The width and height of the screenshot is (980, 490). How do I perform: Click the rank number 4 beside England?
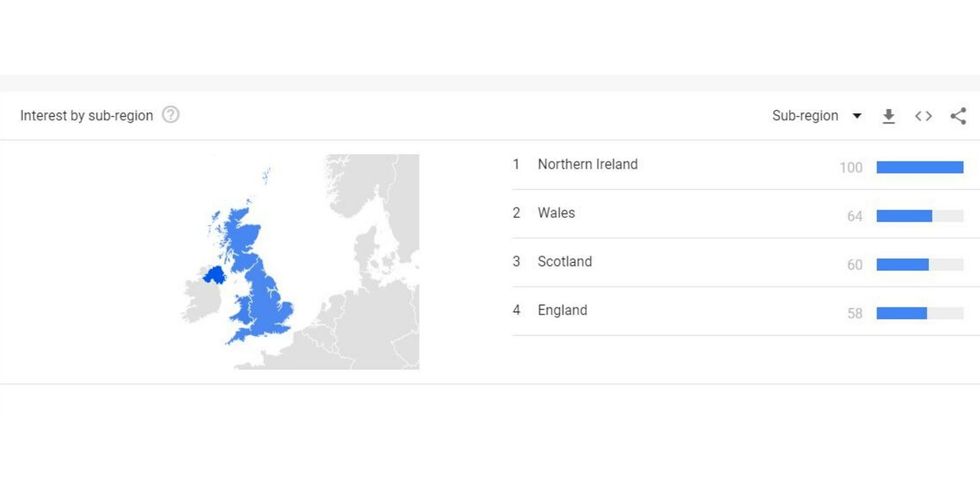point(517,310)
